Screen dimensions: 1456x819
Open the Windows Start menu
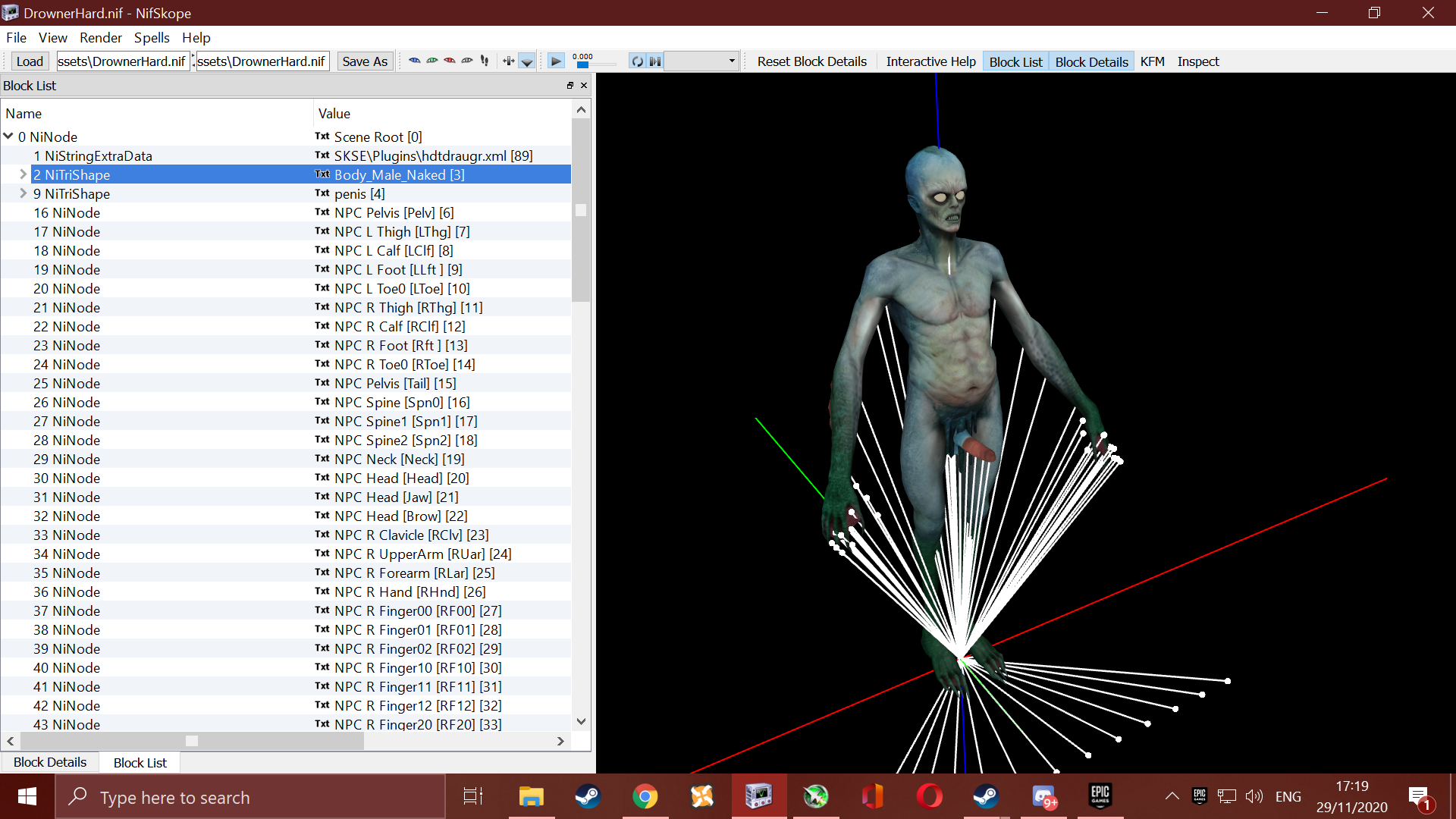(x=27, y=796)
